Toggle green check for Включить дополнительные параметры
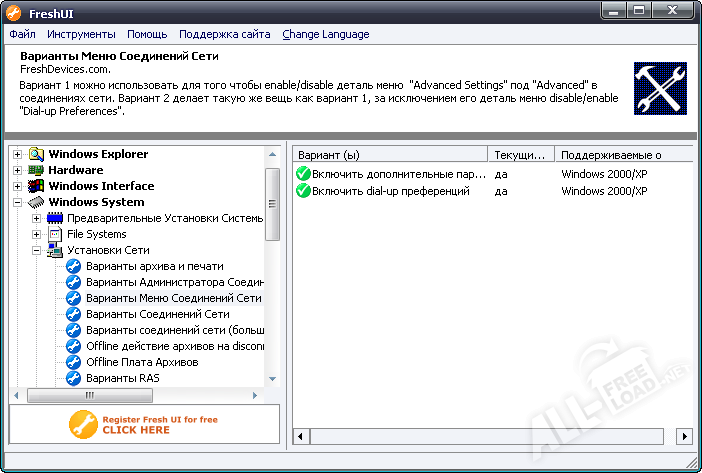 point(303,174)
